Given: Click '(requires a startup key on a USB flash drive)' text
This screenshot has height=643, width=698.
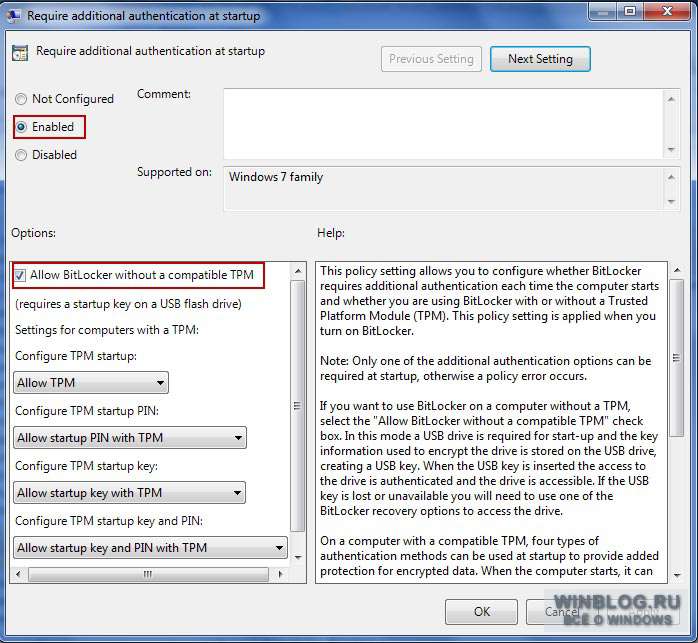Looking at the screenshot, I should coord(128,304).
